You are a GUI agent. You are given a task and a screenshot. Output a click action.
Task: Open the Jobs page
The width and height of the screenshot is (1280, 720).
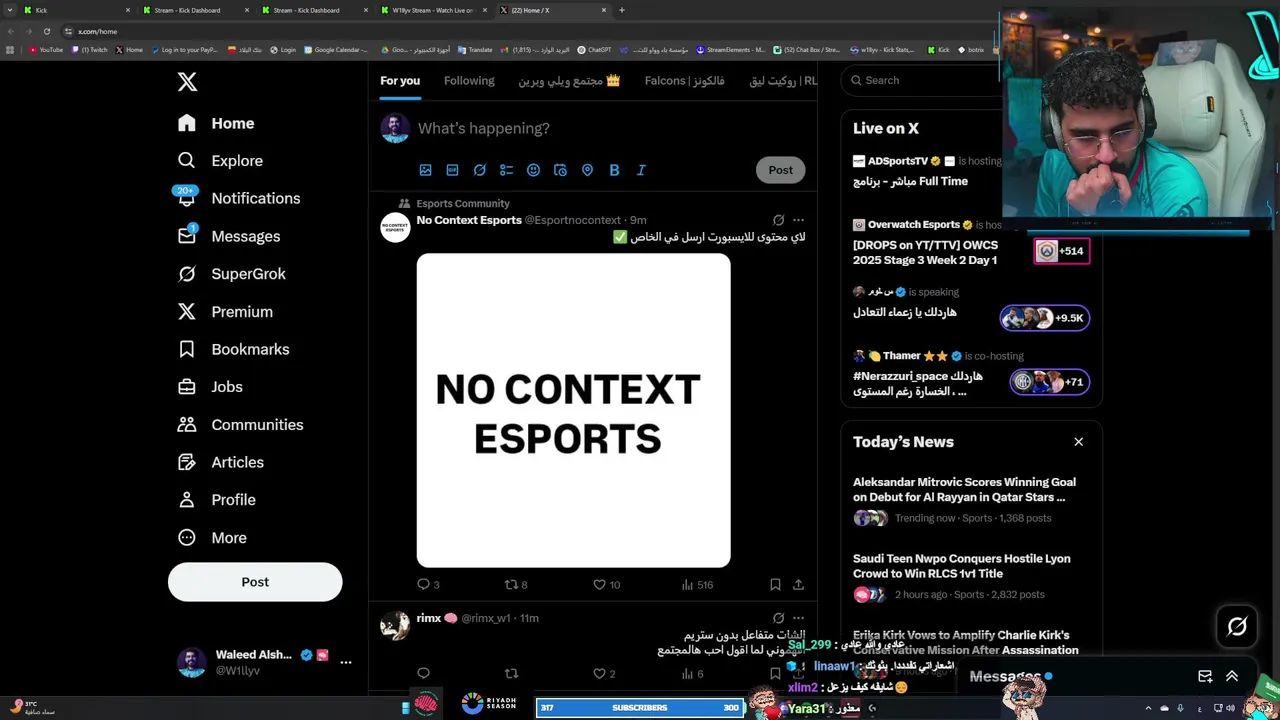click(210, 387)
